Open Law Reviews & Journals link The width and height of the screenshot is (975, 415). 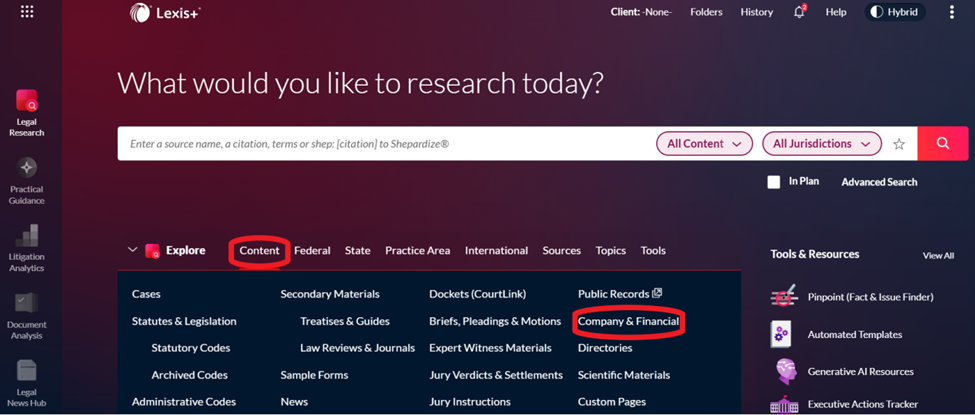(x=358, y=348)
